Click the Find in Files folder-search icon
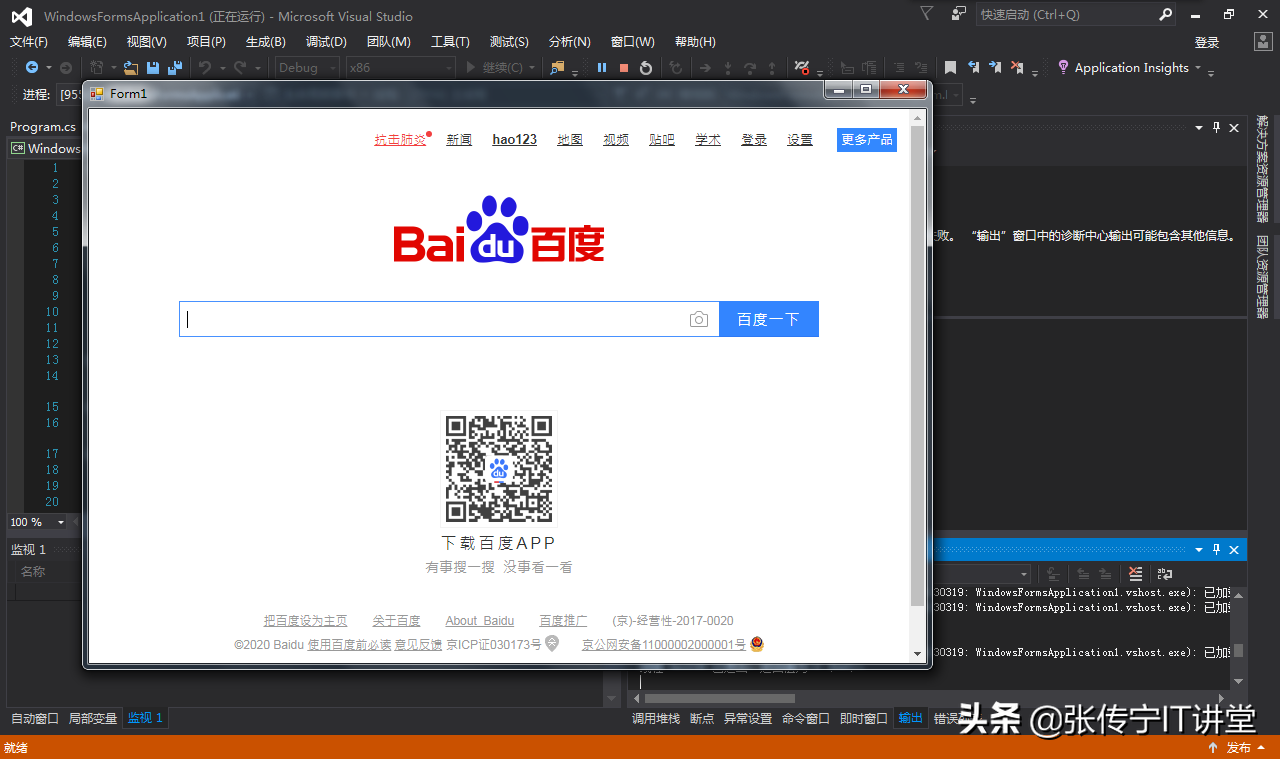The width and height of the screenshot is (1280, 759). [557, 68]
